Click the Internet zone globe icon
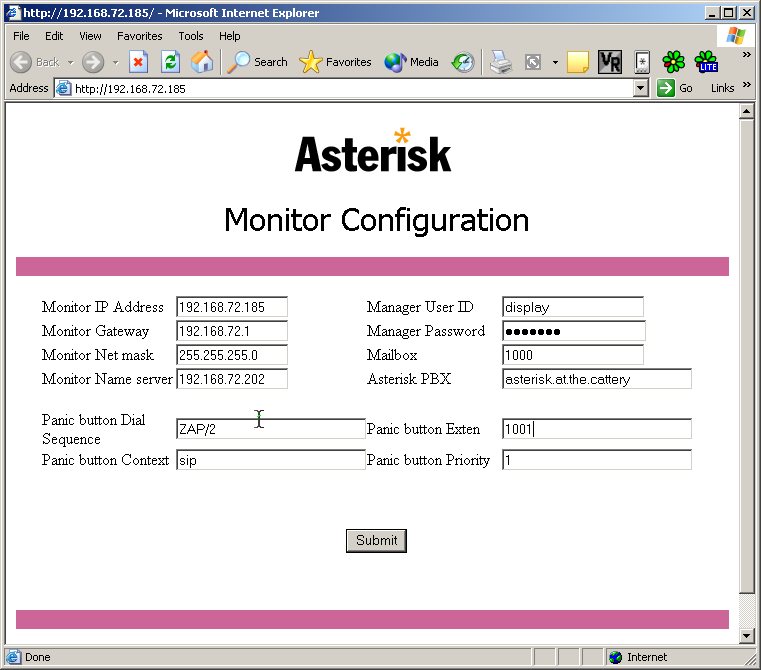This screenshot has height=670, width=761. 615,657
